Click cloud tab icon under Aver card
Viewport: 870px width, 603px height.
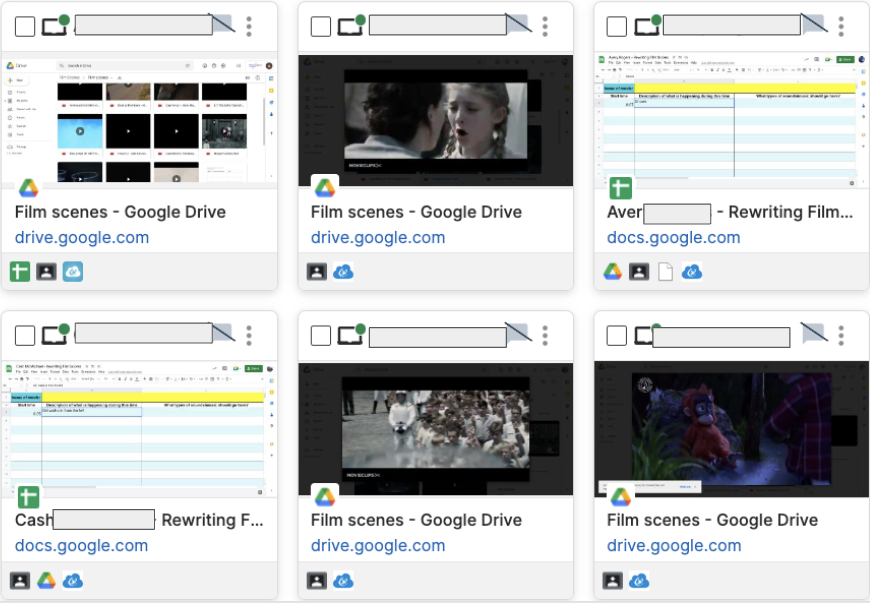click(x=692, y=272)
